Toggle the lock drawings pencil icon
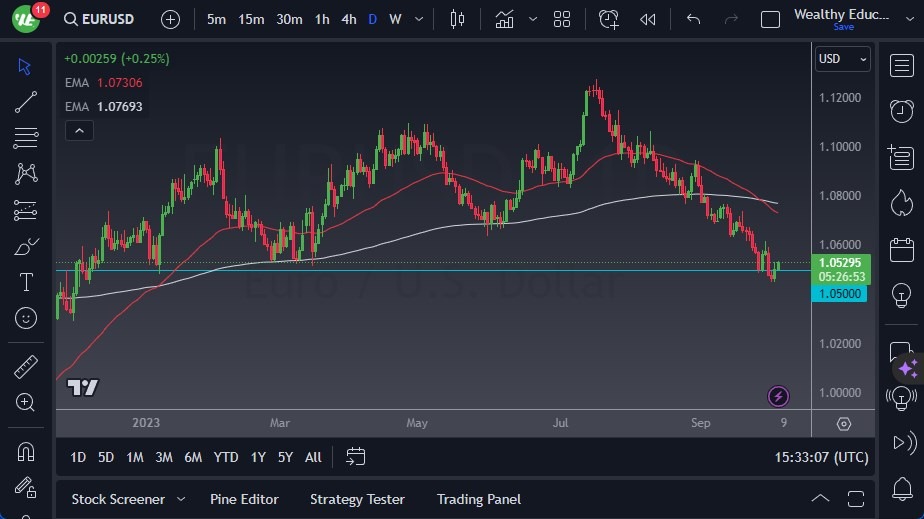 coord(26,487)
